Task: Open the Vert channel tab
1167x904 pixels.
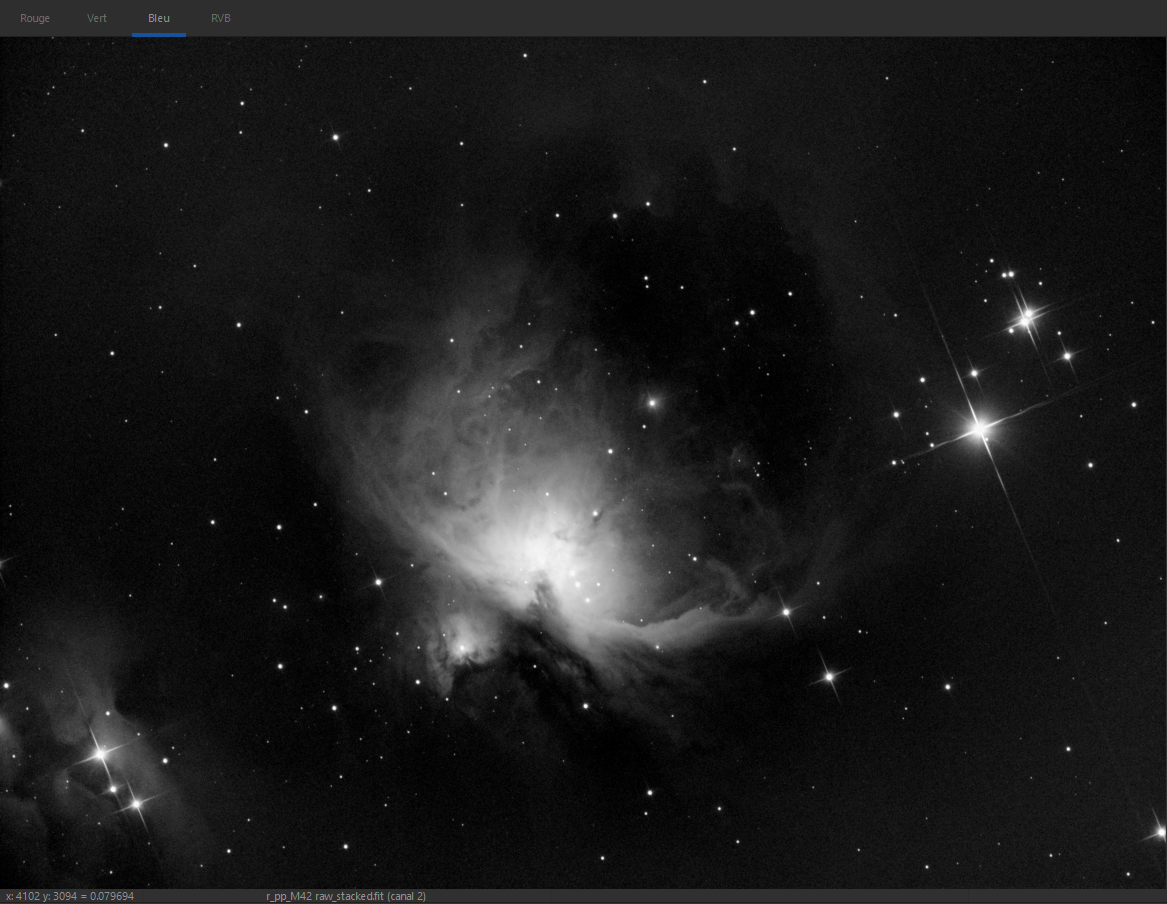Action: [x=97, y=18]
